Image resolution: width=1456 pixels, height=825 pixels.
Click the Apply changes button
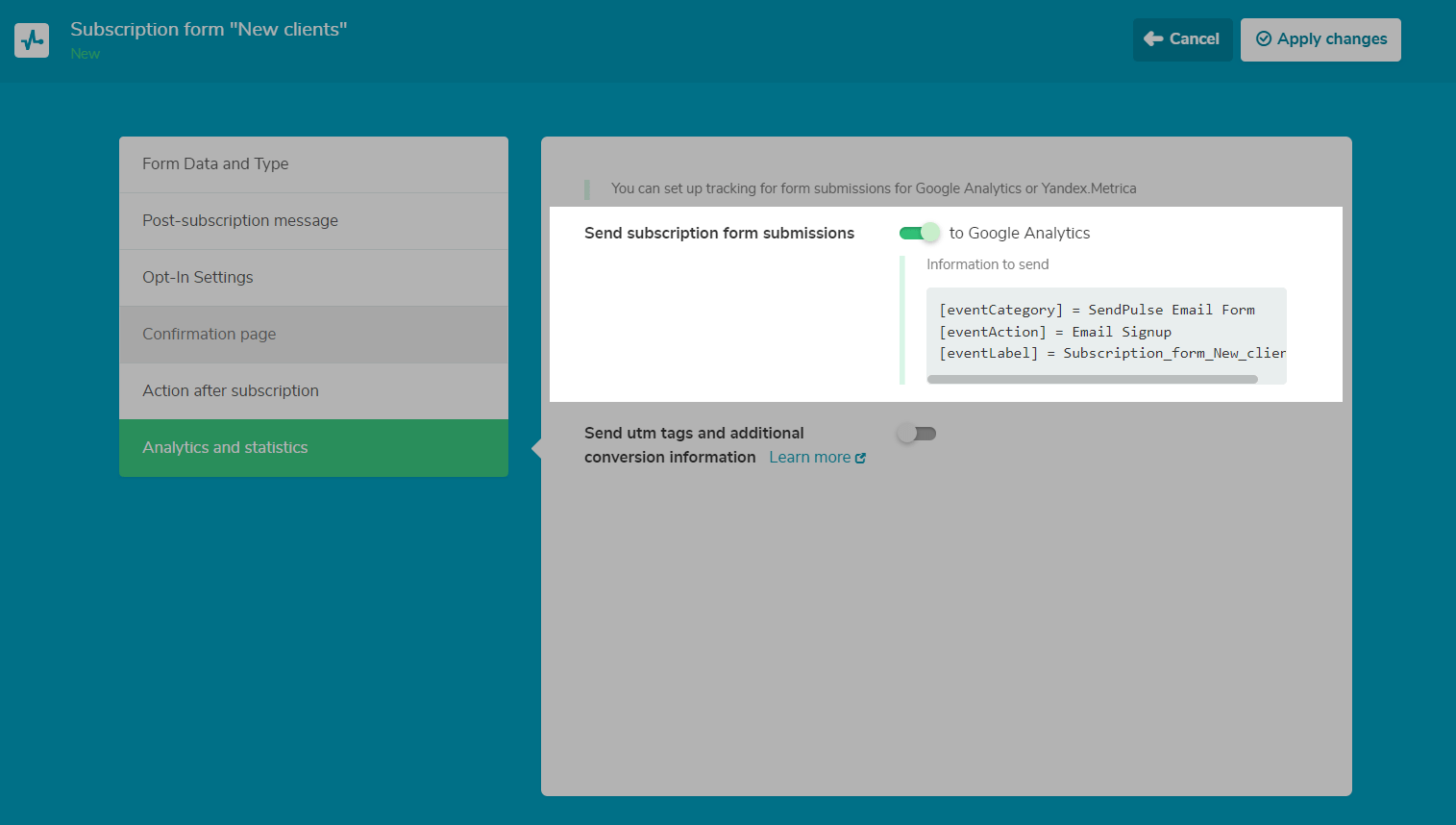(x=1320, y=39)
